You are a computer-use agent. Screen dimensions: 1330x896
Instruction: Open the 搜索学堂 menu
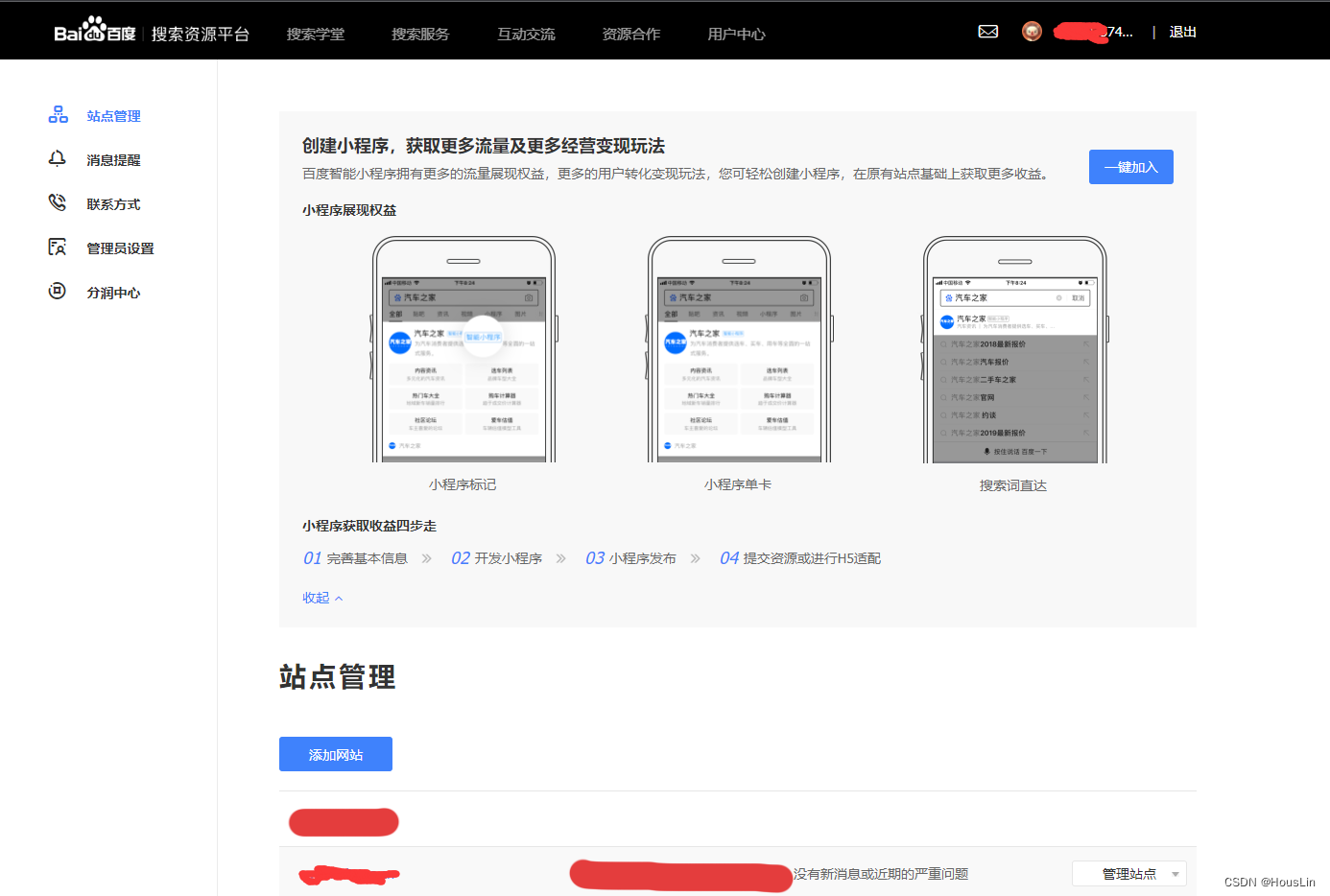coord(317,33)
